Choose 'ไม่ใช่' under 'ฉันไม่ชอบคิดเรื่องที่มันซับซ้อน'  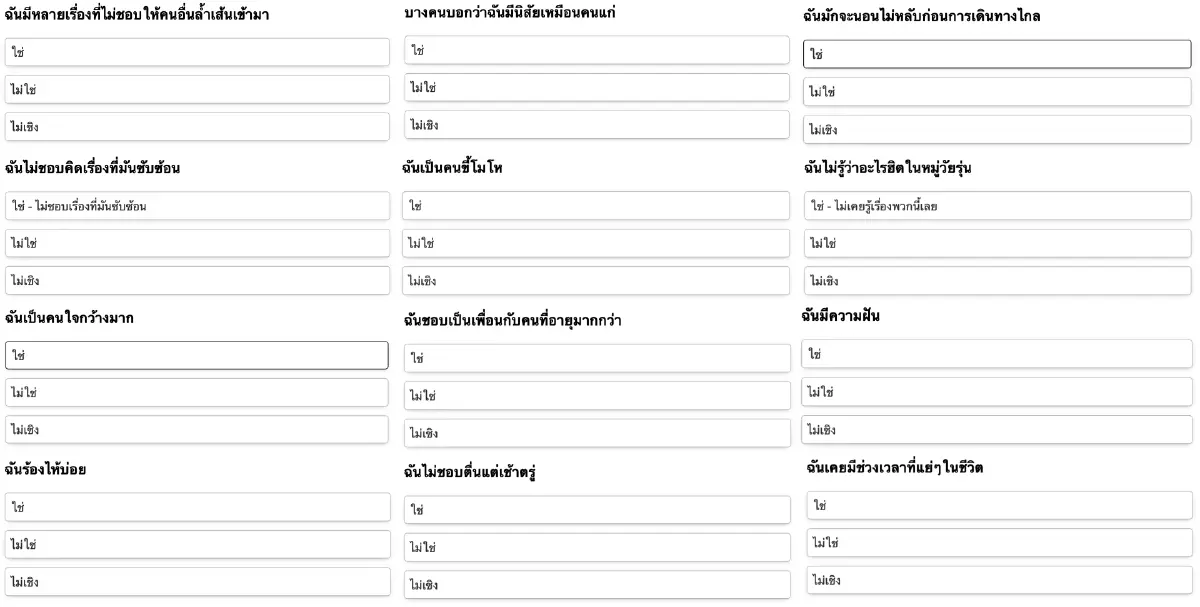197,243
